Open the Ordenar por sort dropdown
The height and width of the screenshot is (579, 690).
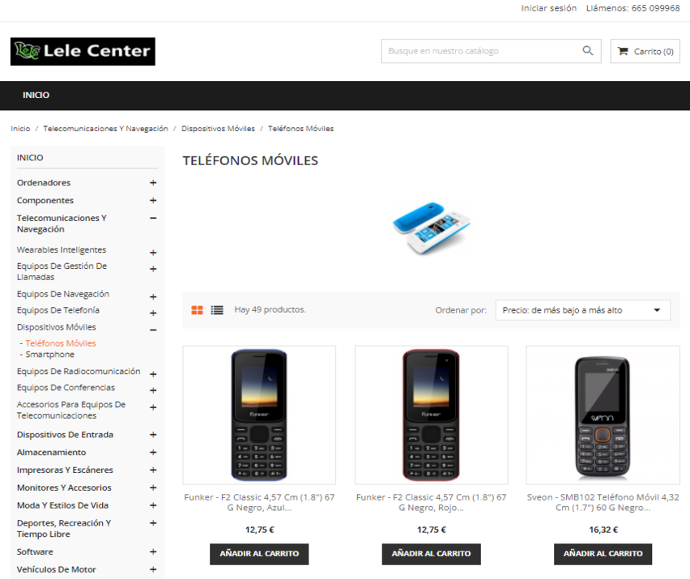click(583, 310)
